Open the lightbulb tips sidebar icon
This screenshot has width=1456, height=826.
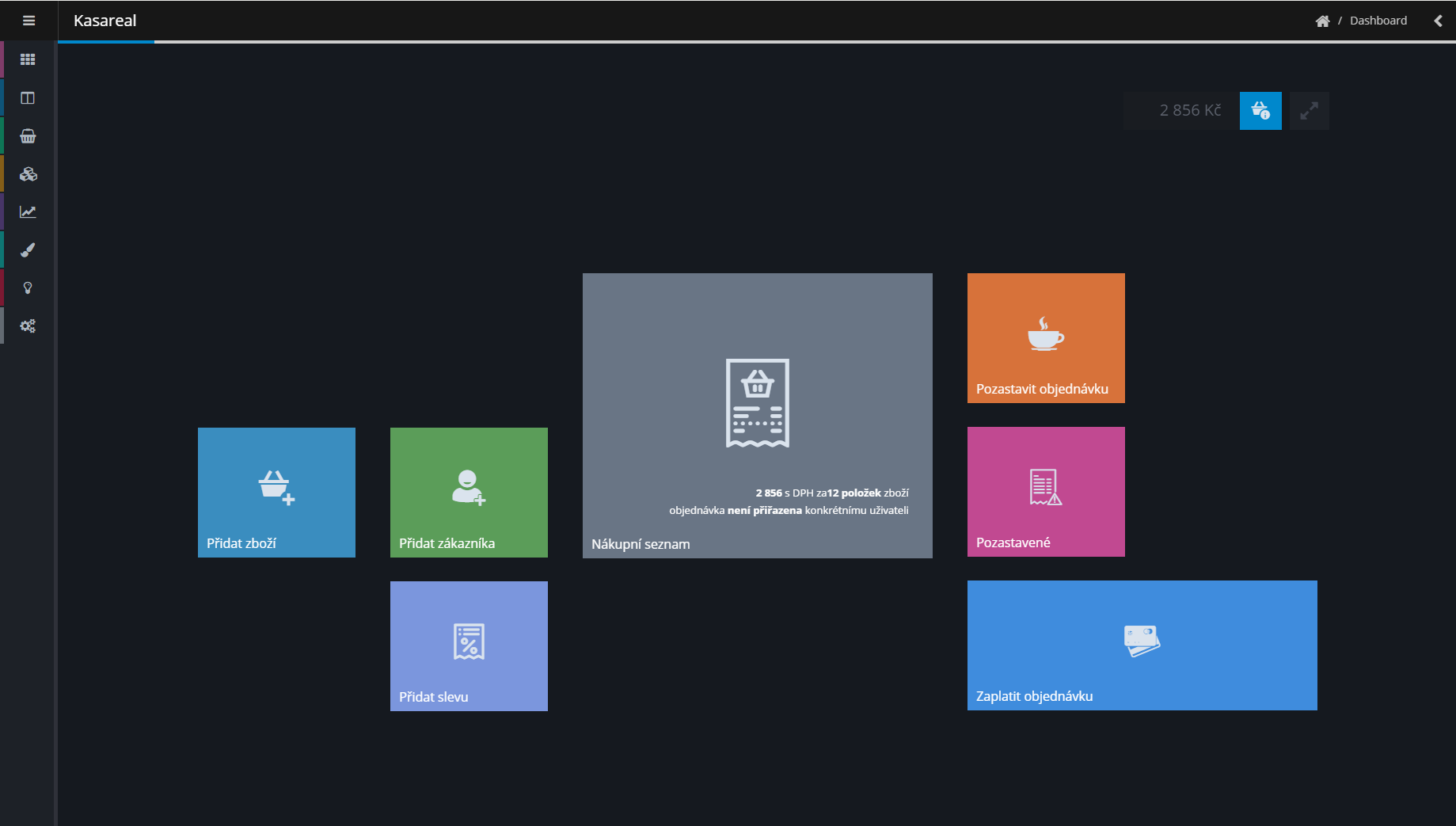pyautogui.click(x=28, y=288)
